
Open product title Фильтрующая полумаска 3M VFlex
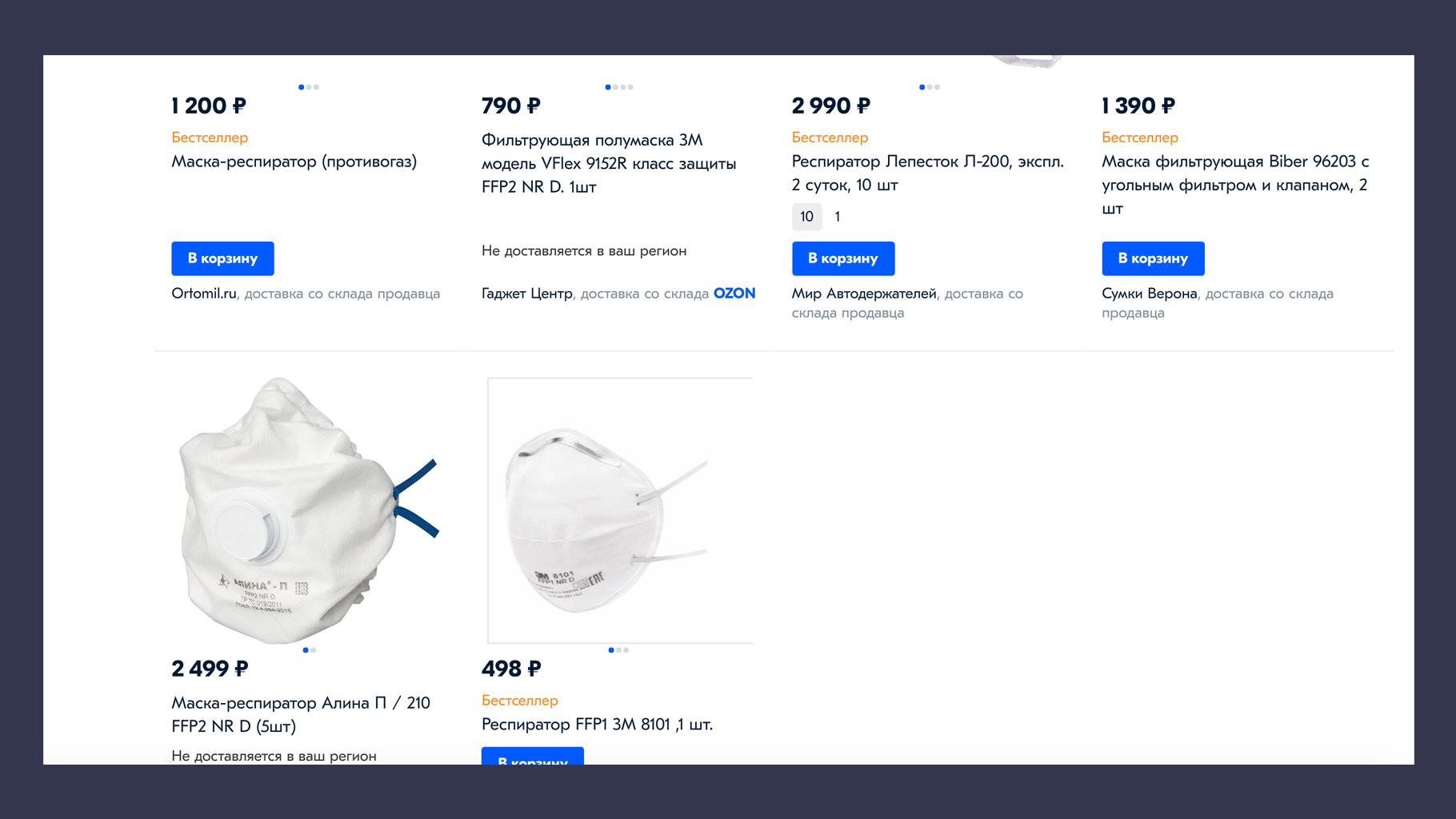coord(609,163)
